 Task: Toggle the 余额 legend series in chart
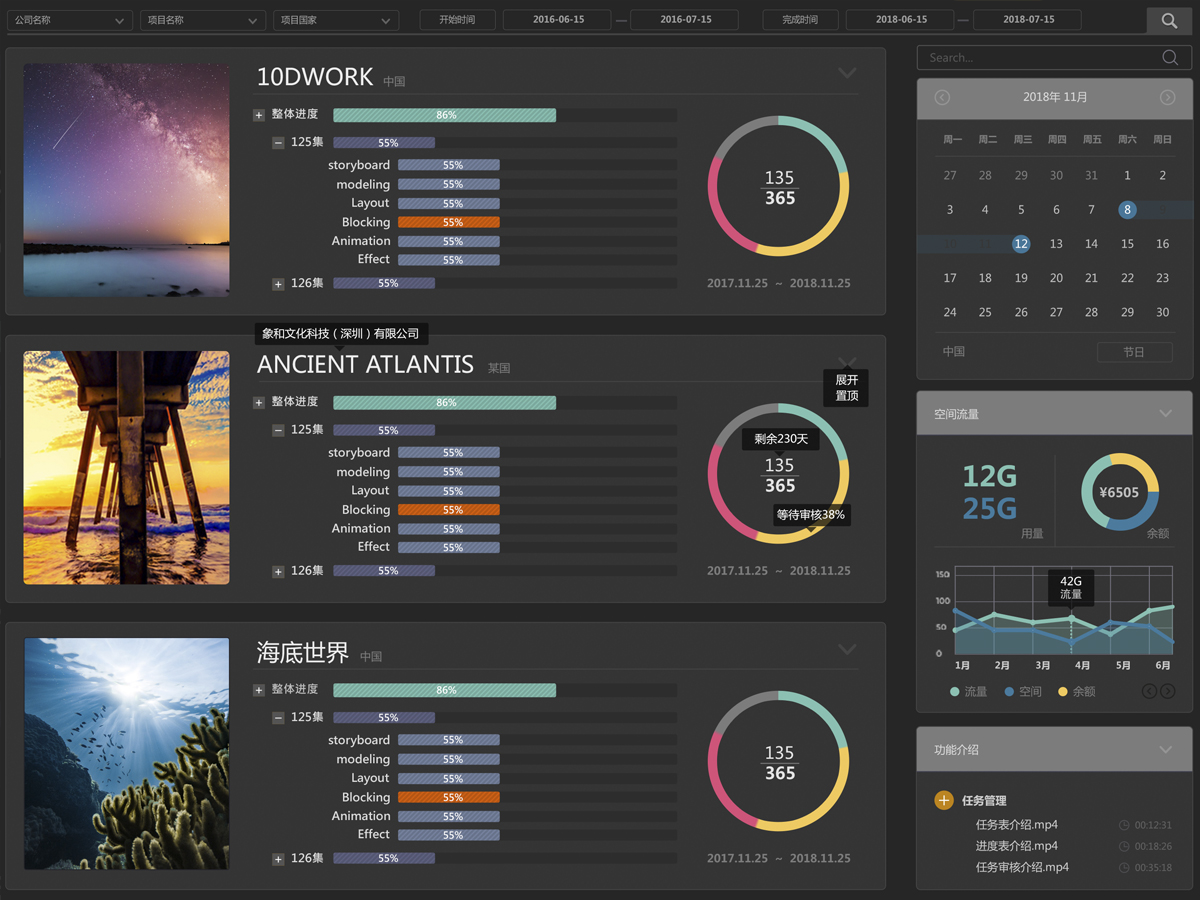[1076, 692]
